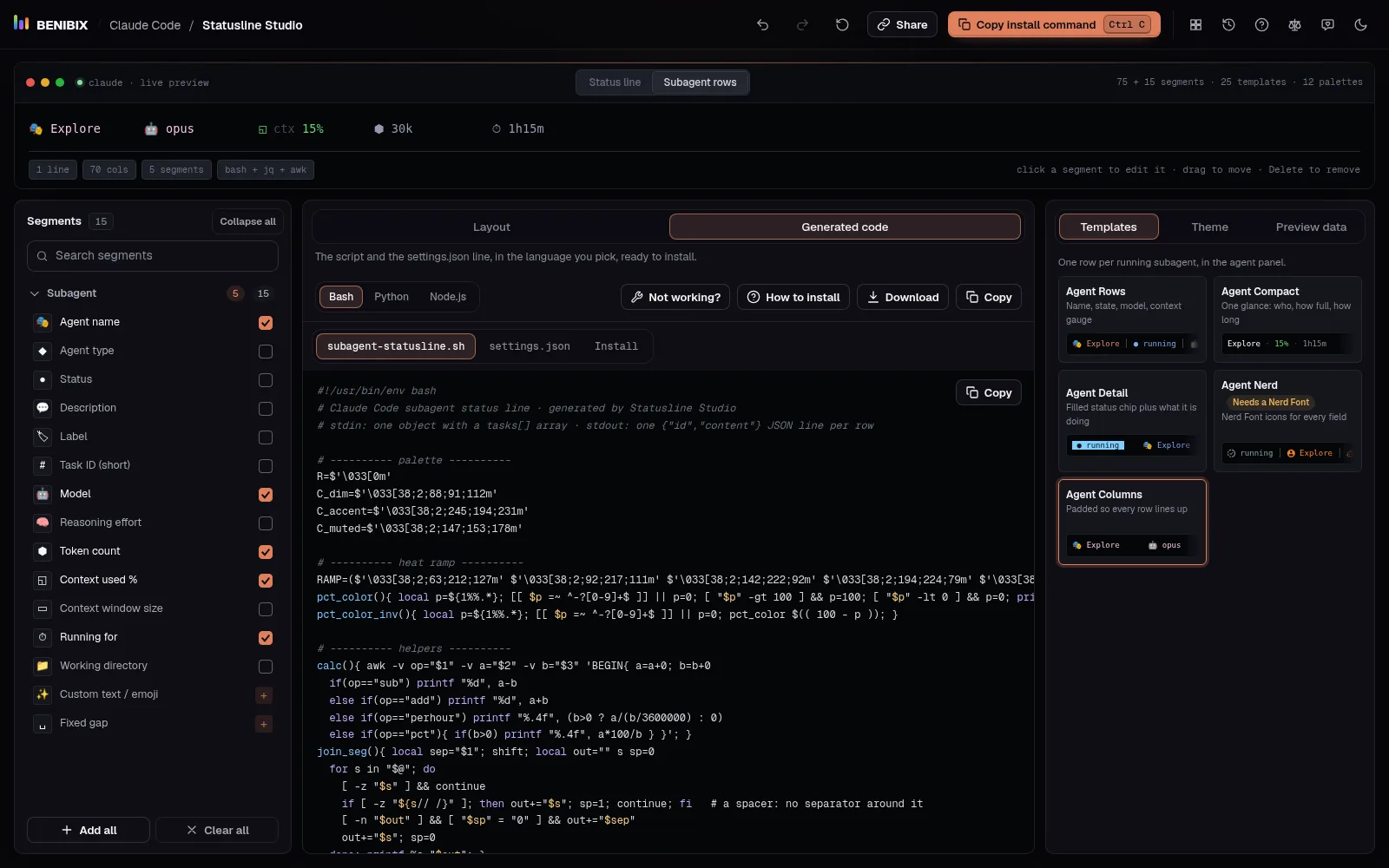Image resolution: width=1389 pixels, height=868 pixels.
Task: Click the Collapse all button
Action: pyautogui.click(x=247, y=221)
